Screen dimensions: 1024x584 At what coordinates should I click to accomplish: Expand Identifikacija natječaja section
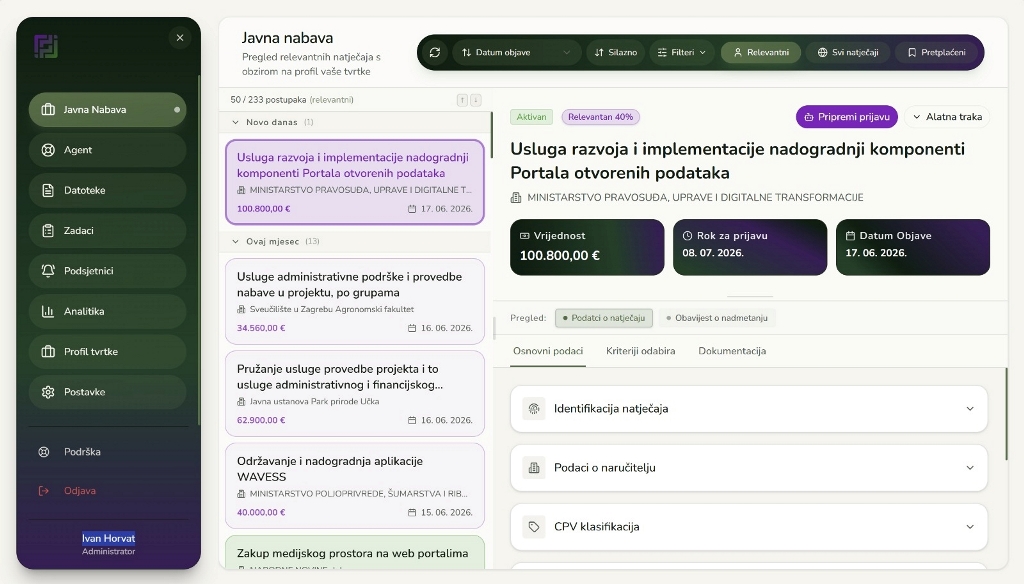click(x=748, y=409)
